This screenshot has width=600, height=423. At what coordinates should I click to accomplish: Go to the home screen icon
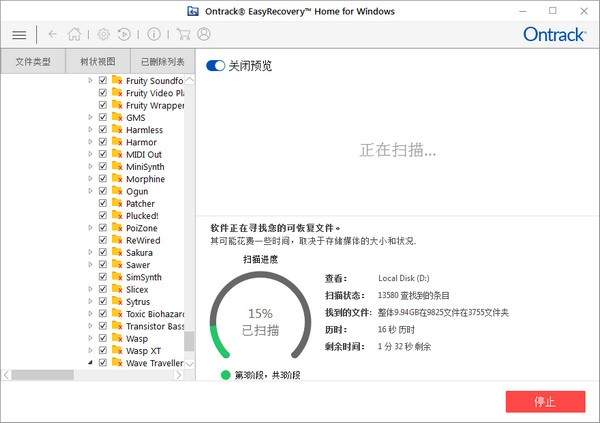click(74, 34)
